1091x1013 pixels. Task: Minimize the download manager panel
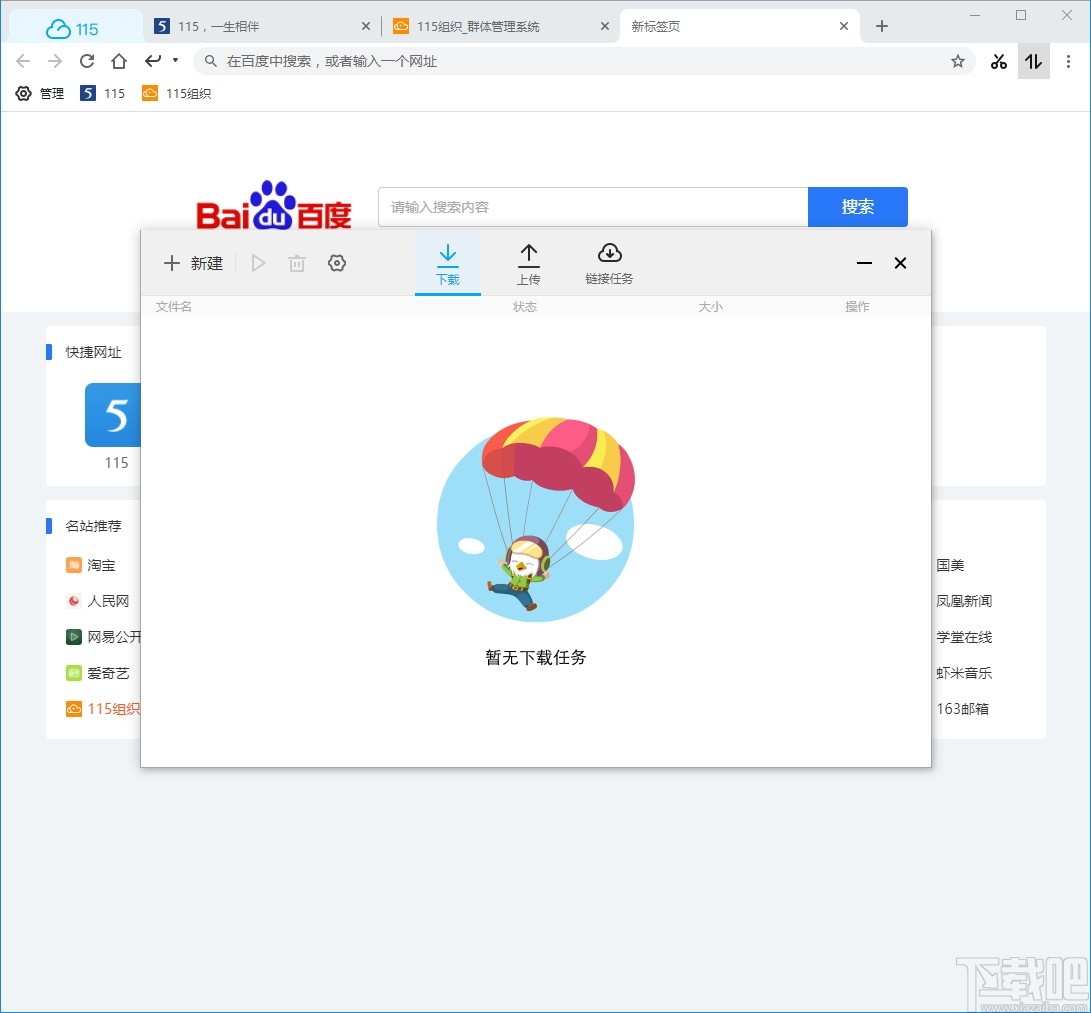(864, 263)
